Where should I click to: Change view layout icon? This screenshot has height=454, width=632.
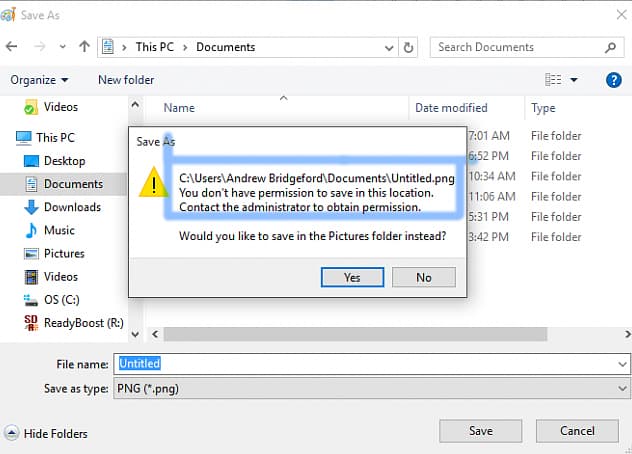(553, 79)
